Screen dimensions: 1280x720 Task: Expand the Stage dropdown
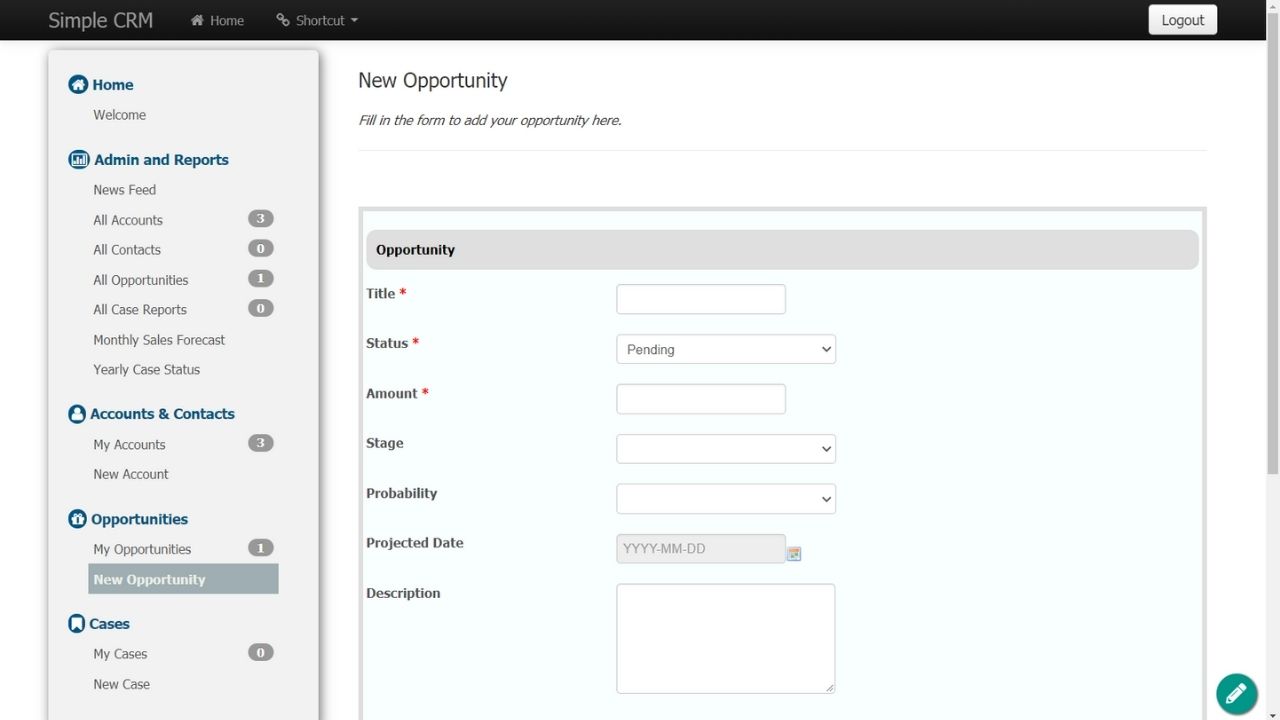point(725,449)
